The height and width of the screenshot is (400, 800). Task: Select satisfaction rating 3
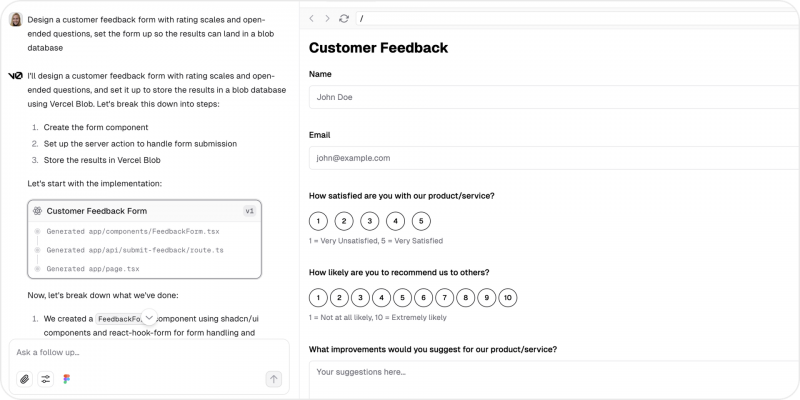369,221
